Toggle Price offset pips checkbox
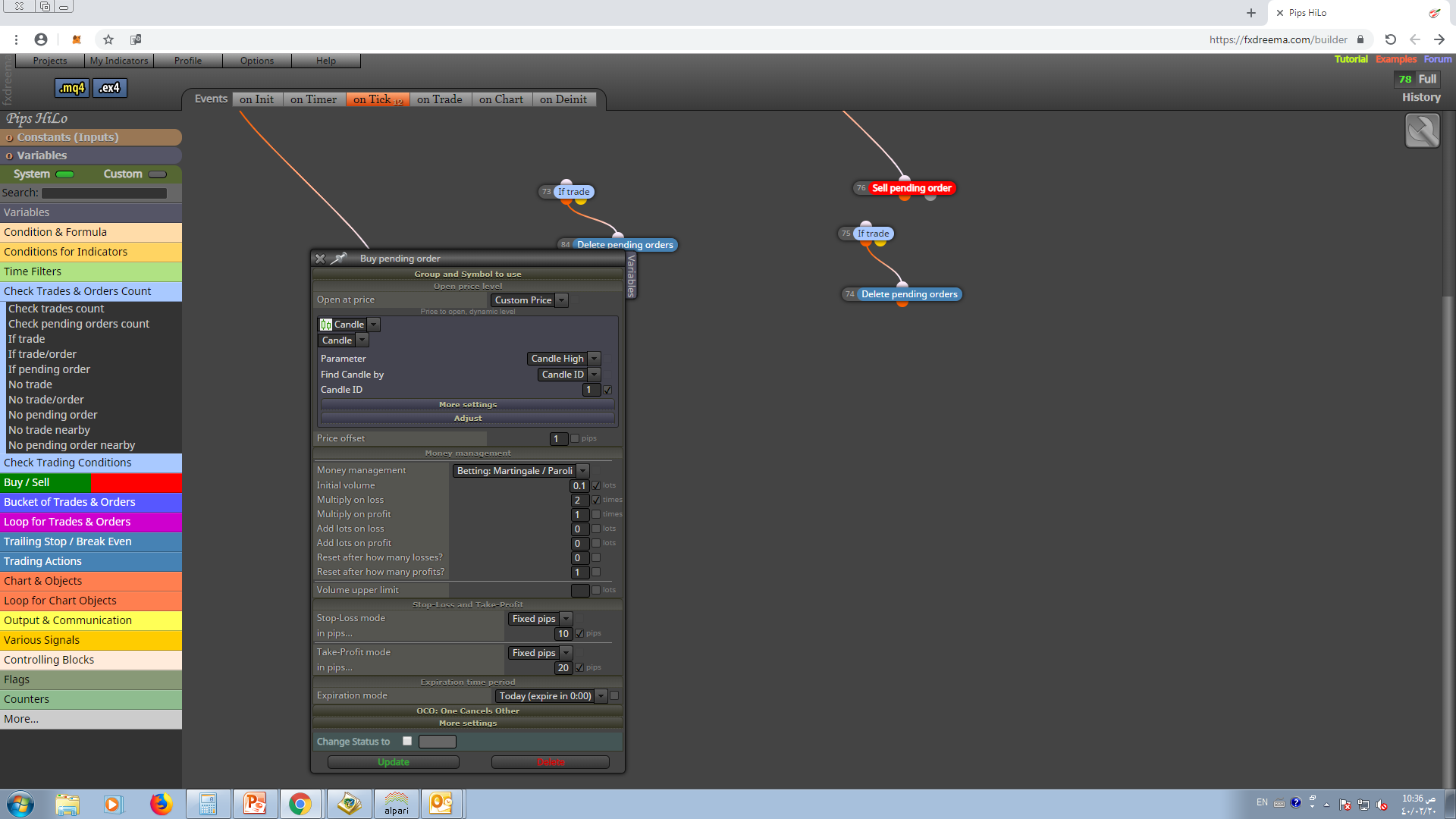The height and width of the screenshot is (819, 1456). [575, 438]
